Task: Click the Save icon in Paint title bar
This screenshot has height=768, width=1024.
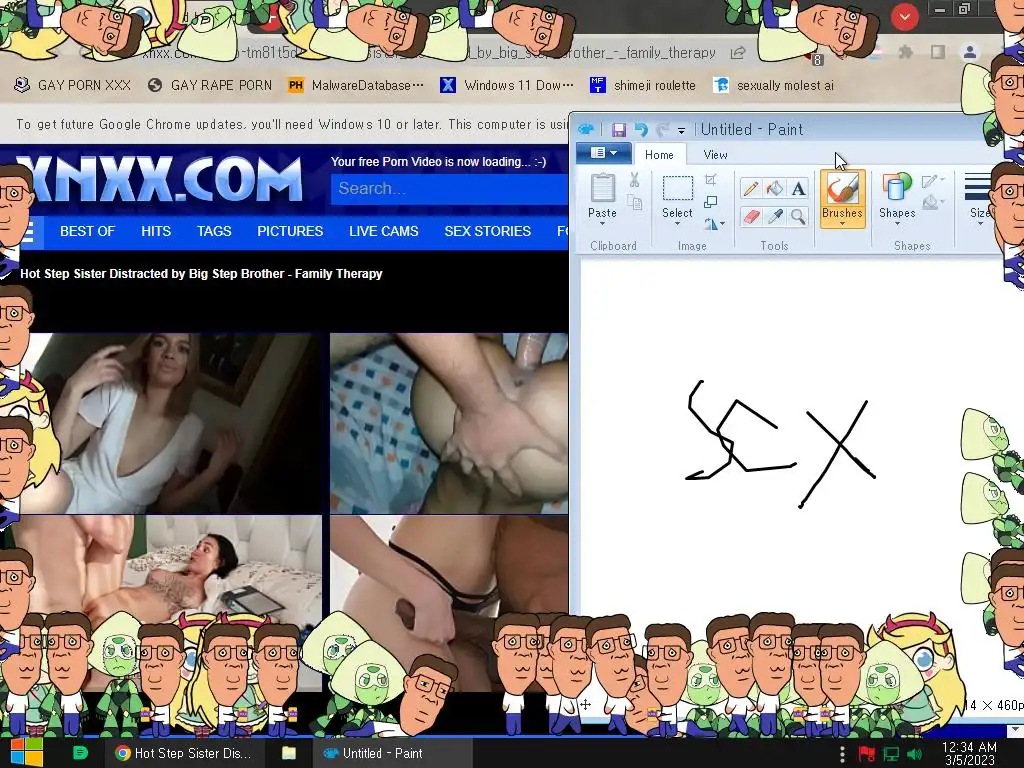Action: [618, 129]
